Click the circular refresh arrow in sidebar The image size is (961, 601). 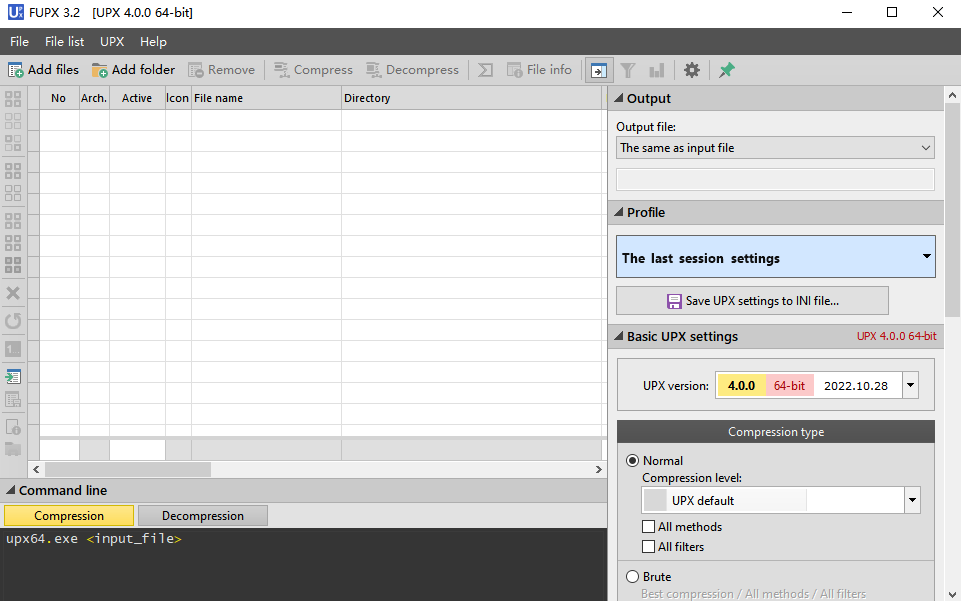[13, 321]
